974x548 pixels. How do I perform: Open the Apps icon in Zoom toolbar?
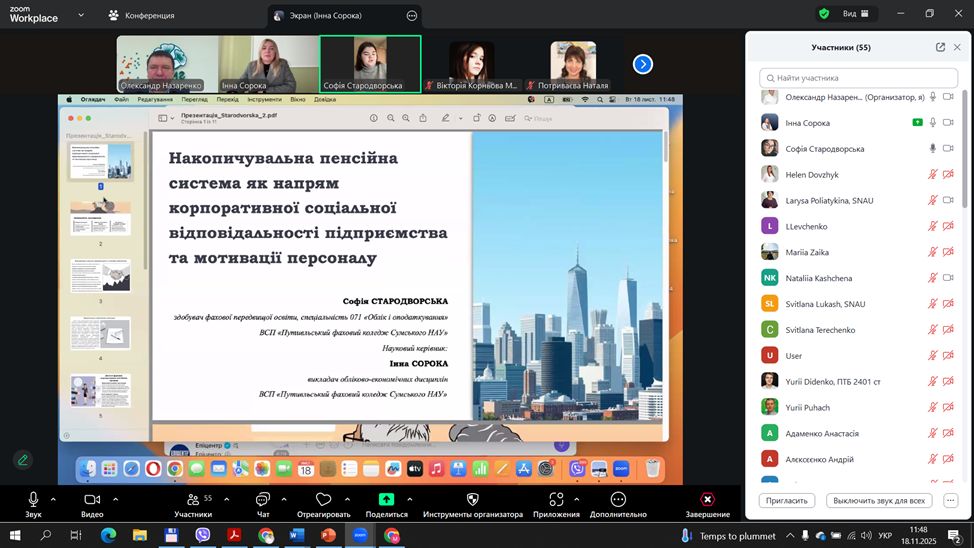point(556,499)
